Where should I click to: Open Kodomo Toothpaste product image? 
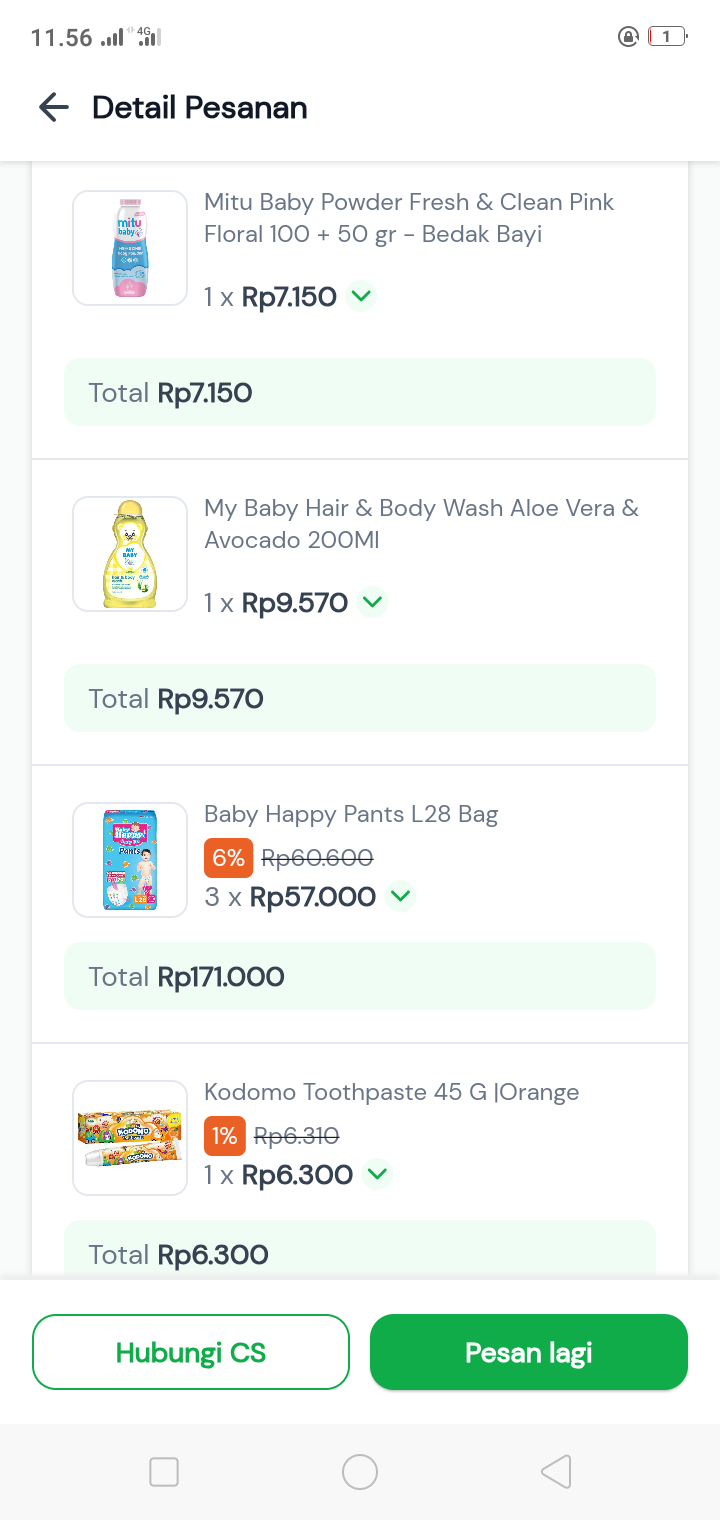tap(130, 1138)
